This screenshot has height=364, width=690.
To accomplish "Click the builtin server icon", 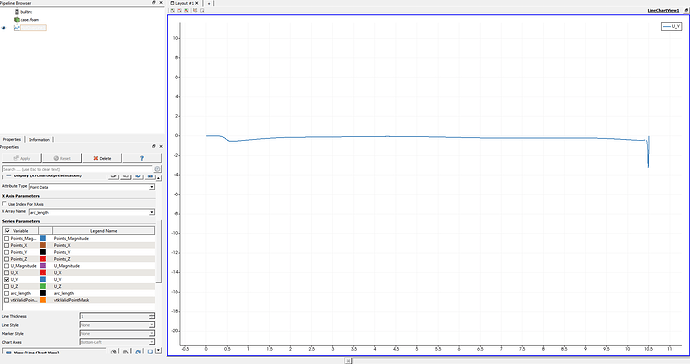I will [x=17, y=12].
